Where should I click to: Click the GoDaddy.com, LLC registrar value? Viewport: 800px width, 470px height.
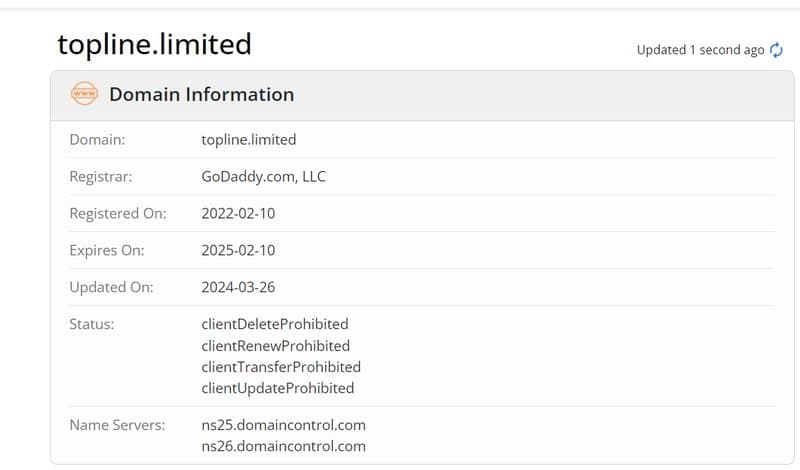pos(263,177)
